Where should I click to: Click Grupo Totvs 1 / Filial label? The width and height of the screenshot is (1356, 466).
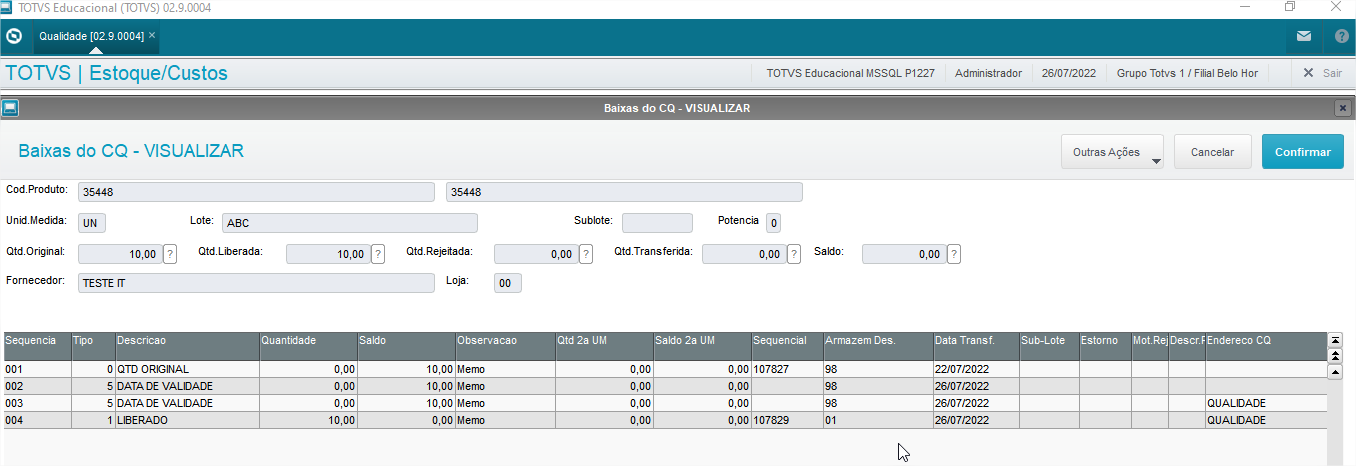[x=1187, y=73]
